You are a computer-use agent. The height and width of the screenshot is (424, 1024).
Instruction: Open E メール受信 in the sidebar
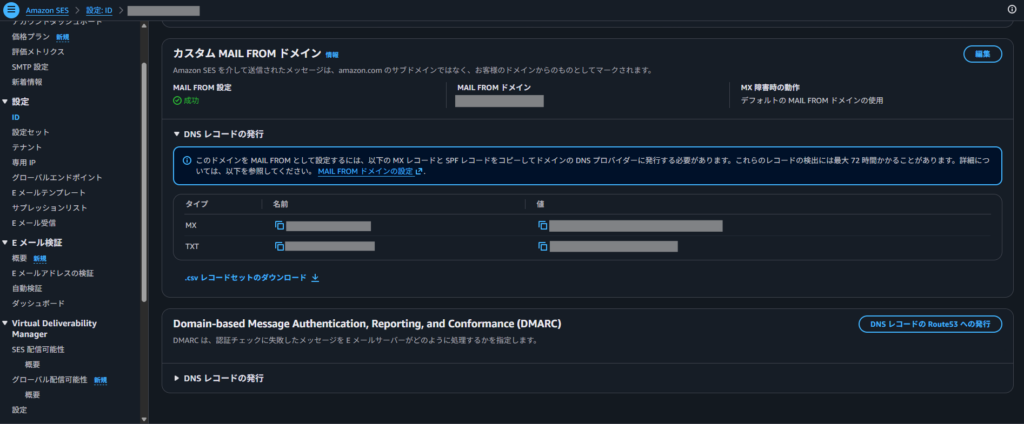tap(34, 223)
